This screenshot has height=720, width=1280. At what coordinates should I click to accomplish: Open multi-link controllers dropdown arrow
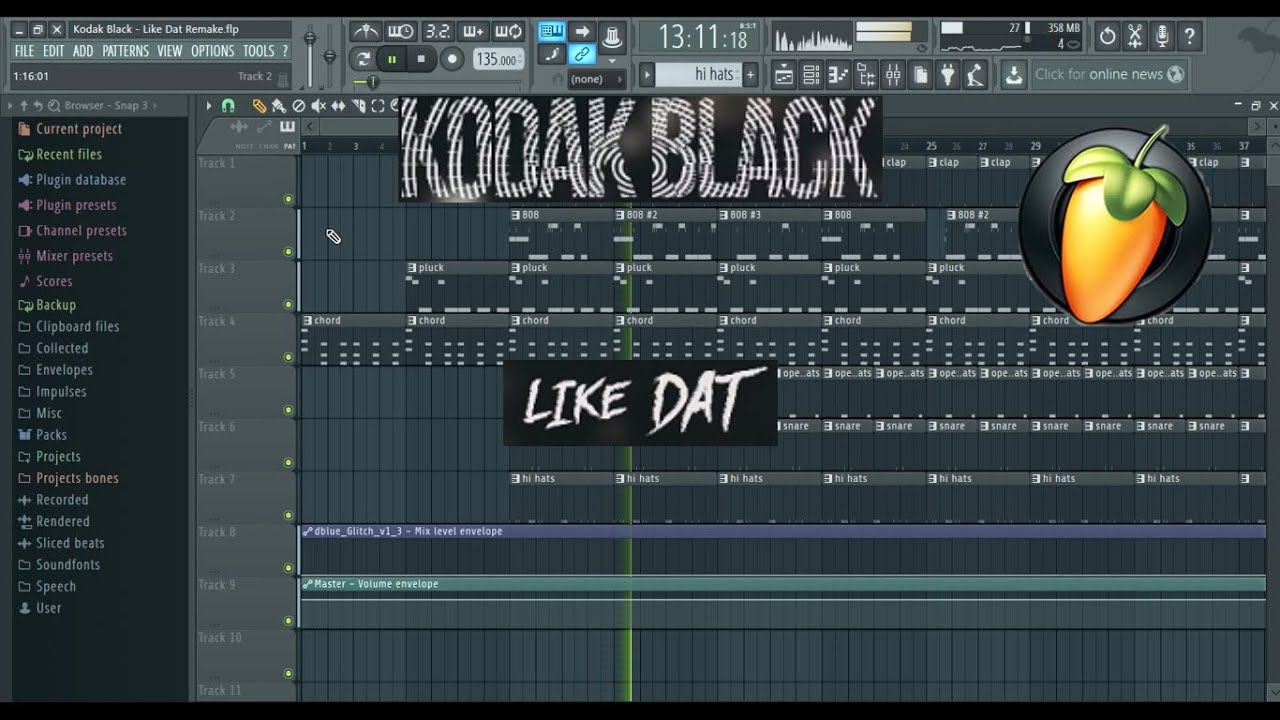click(612, 60)
